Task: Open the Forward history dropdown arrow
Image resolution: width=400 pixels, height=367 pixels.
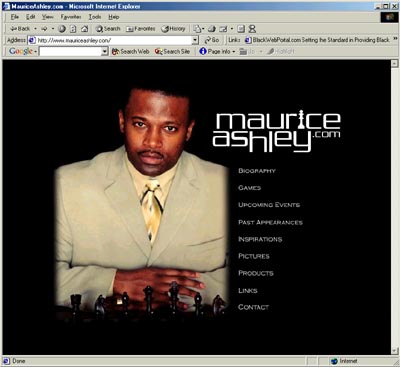Action: pyautogui.click(x=53, y=29)
